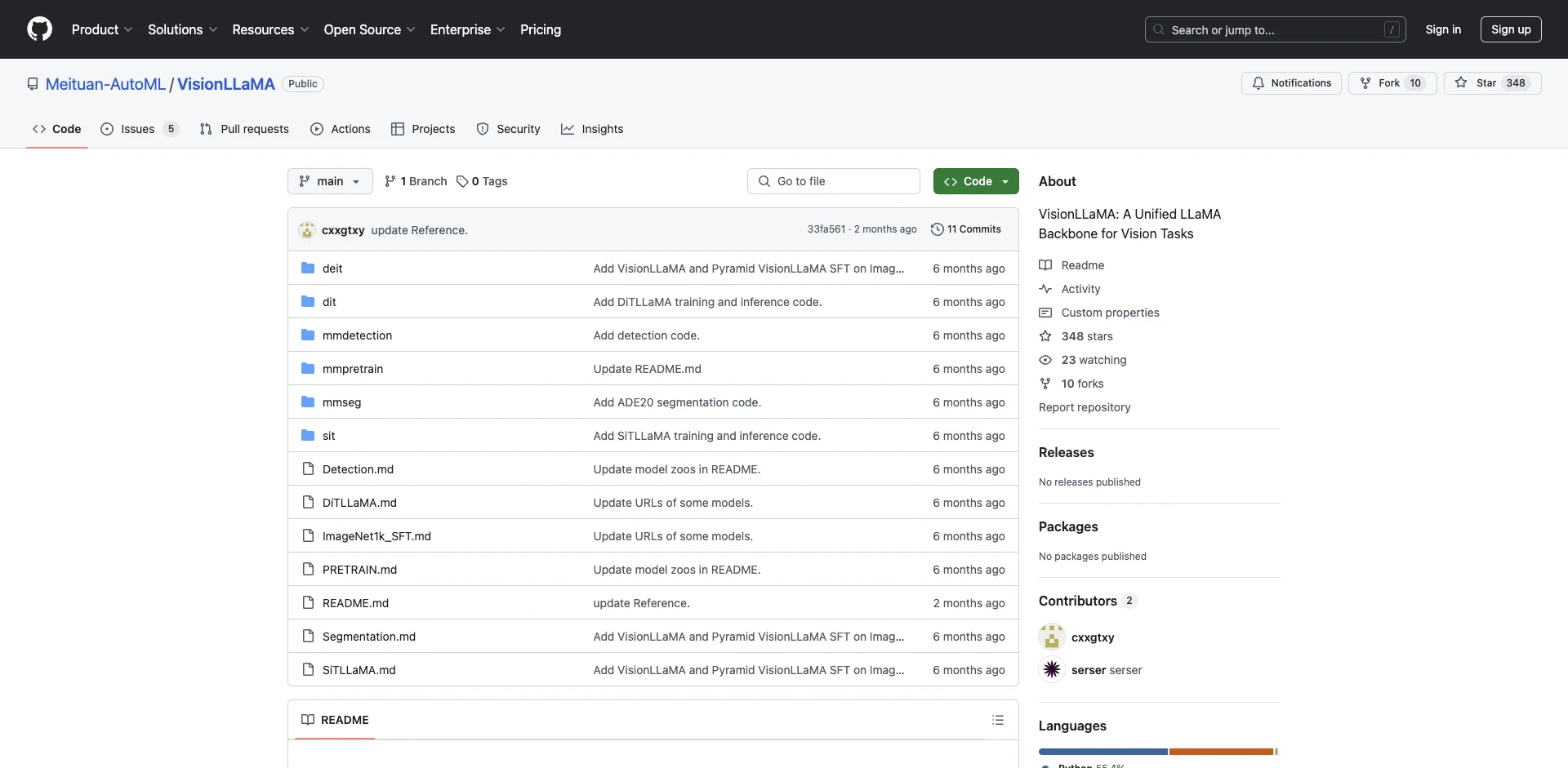The height and width of the screenshot is (768, 1568).
Task: Star the repository with Star button
Action: pos(1492,83)
